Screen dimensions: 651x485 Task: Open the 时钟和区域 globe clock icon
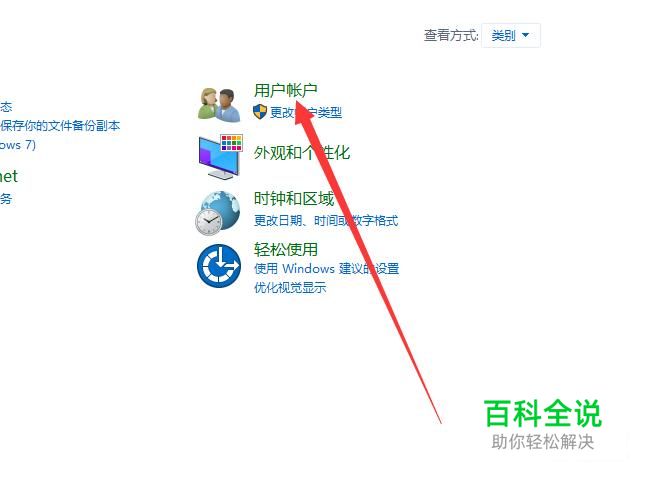(x=218, y=213)
